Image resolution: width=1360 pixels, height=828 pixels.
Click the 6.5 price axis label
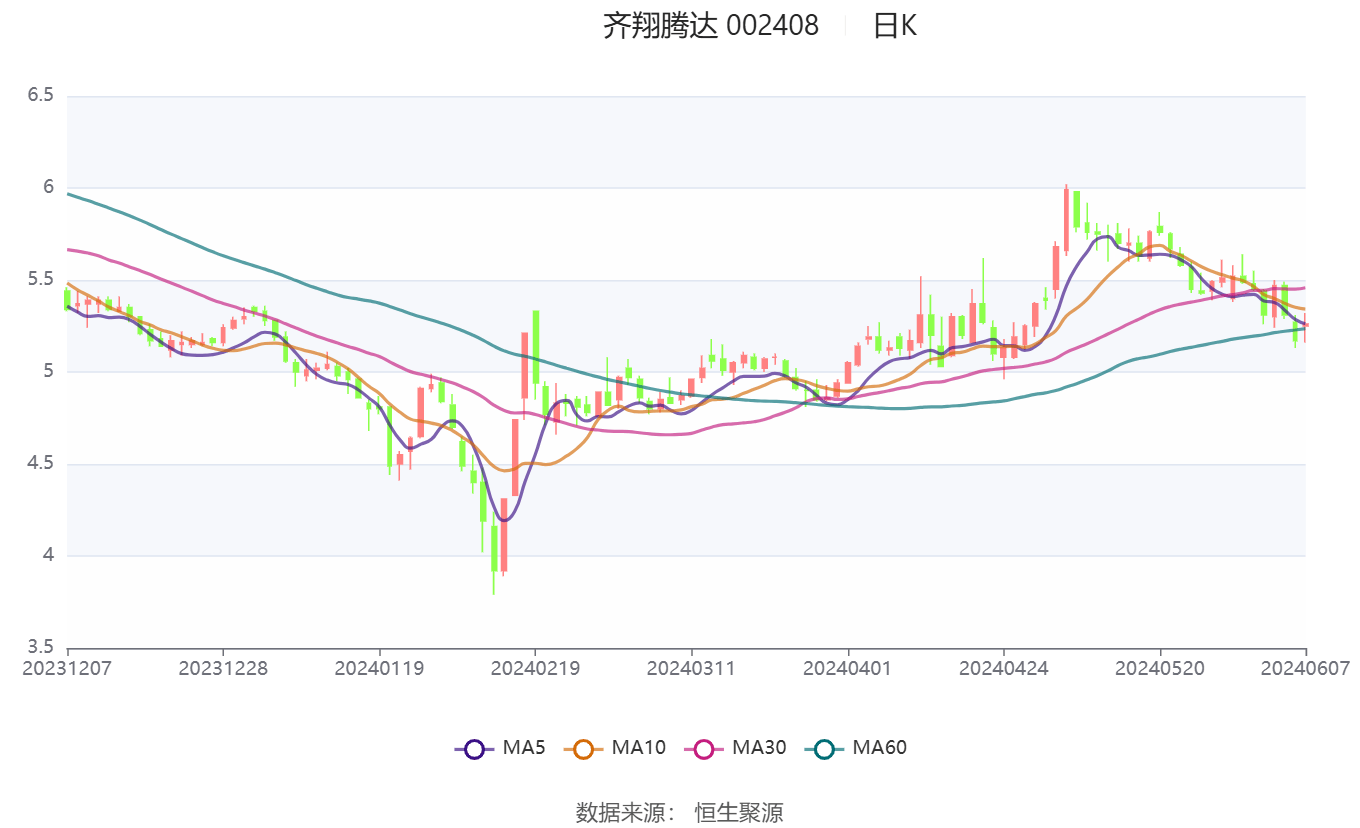pos(40,96)
